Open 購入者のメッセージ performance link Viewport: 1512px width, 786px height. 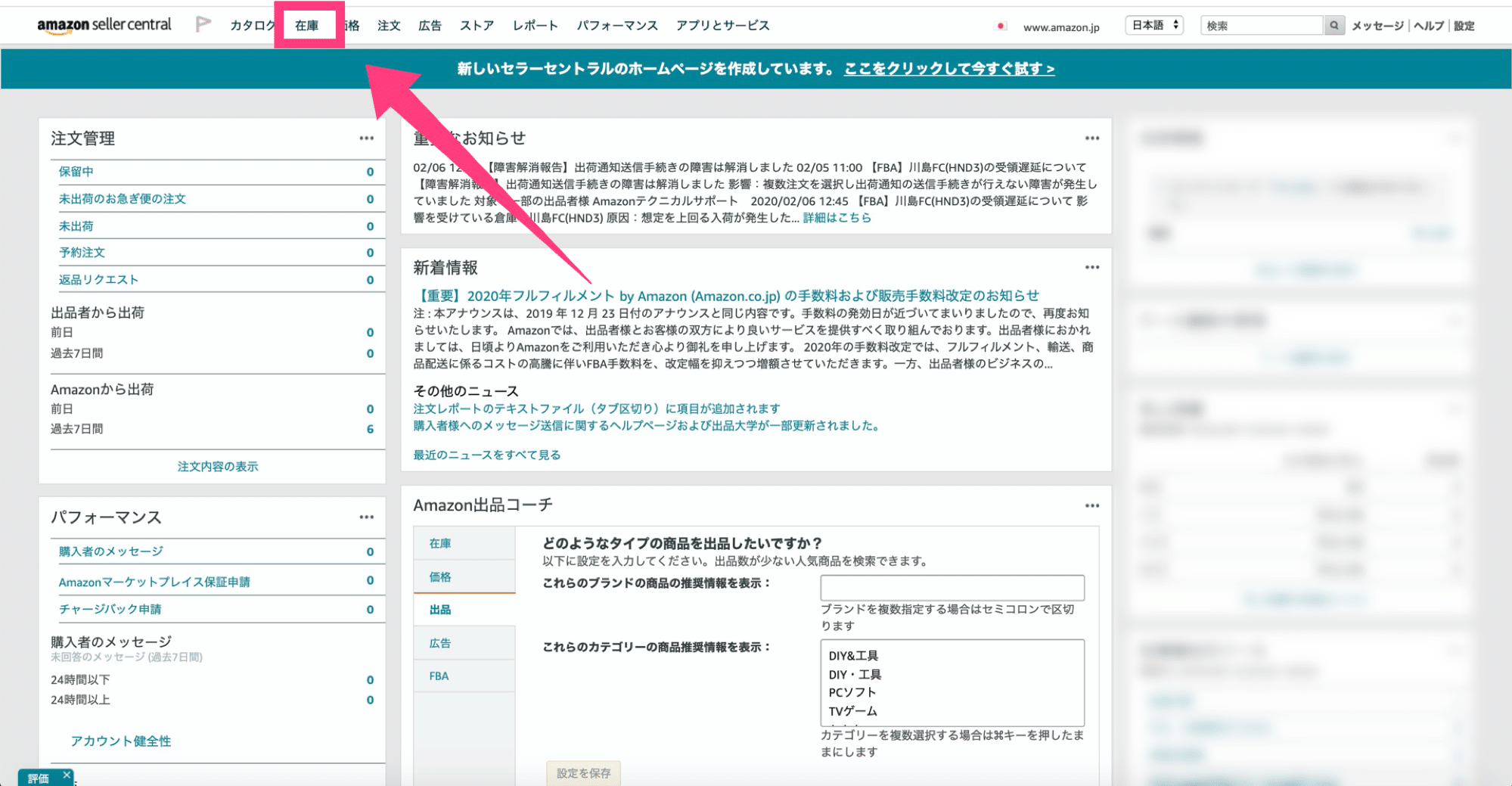[x=111, y=551]
